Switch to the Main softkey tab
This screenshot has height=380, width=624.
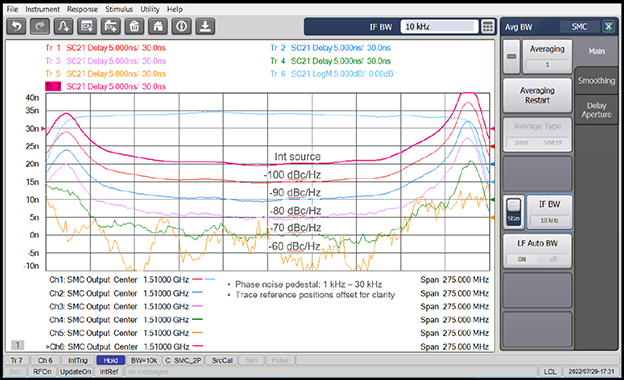(x=596, y=51)
